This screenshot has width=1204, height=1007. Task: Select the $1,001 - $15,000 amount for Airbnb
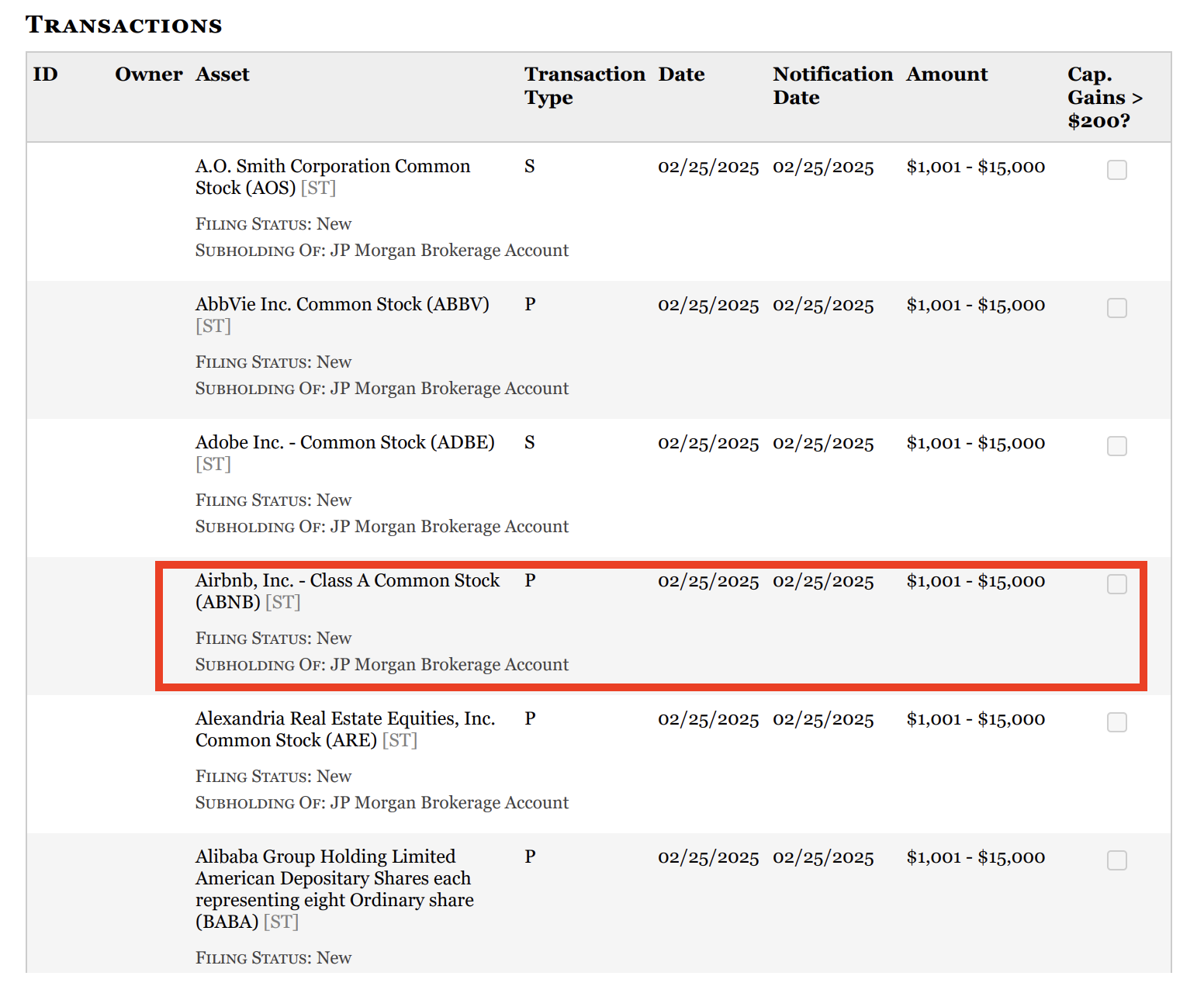pos(976,582)
